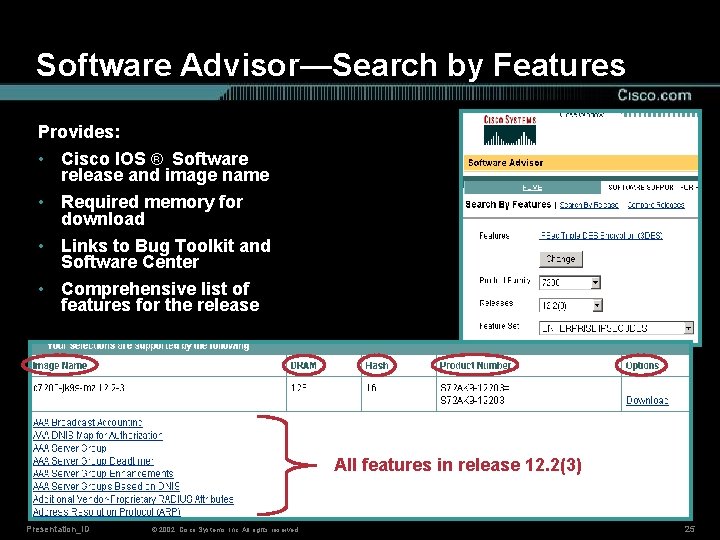Click the DRAM column header
The image size is (720, 540).
pyautogui.click(x=303, y=366)
